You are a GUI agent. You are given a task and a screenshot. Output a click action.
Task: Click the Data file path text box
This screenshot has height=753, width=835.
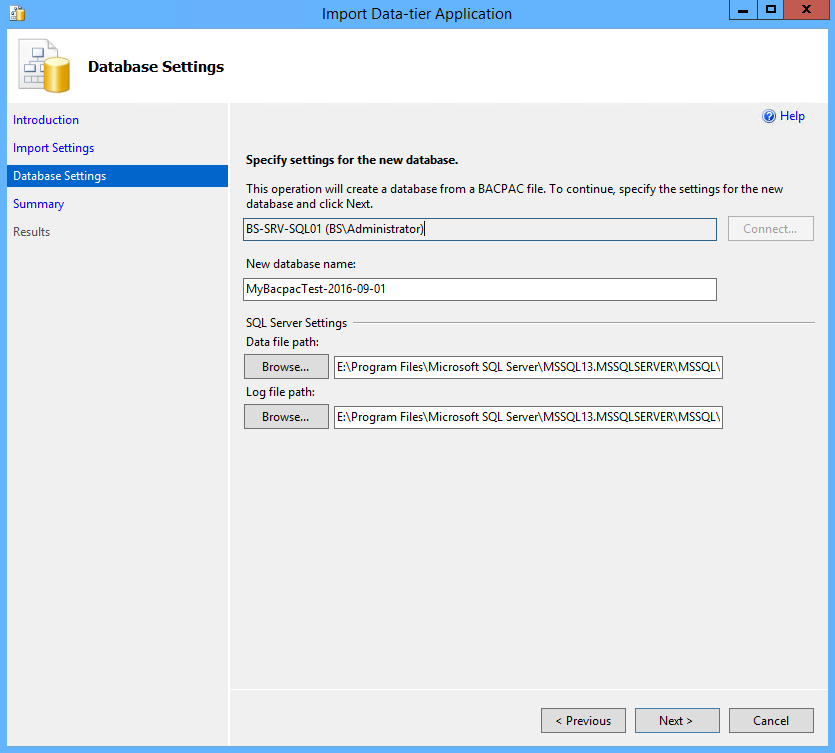point(528,367)
